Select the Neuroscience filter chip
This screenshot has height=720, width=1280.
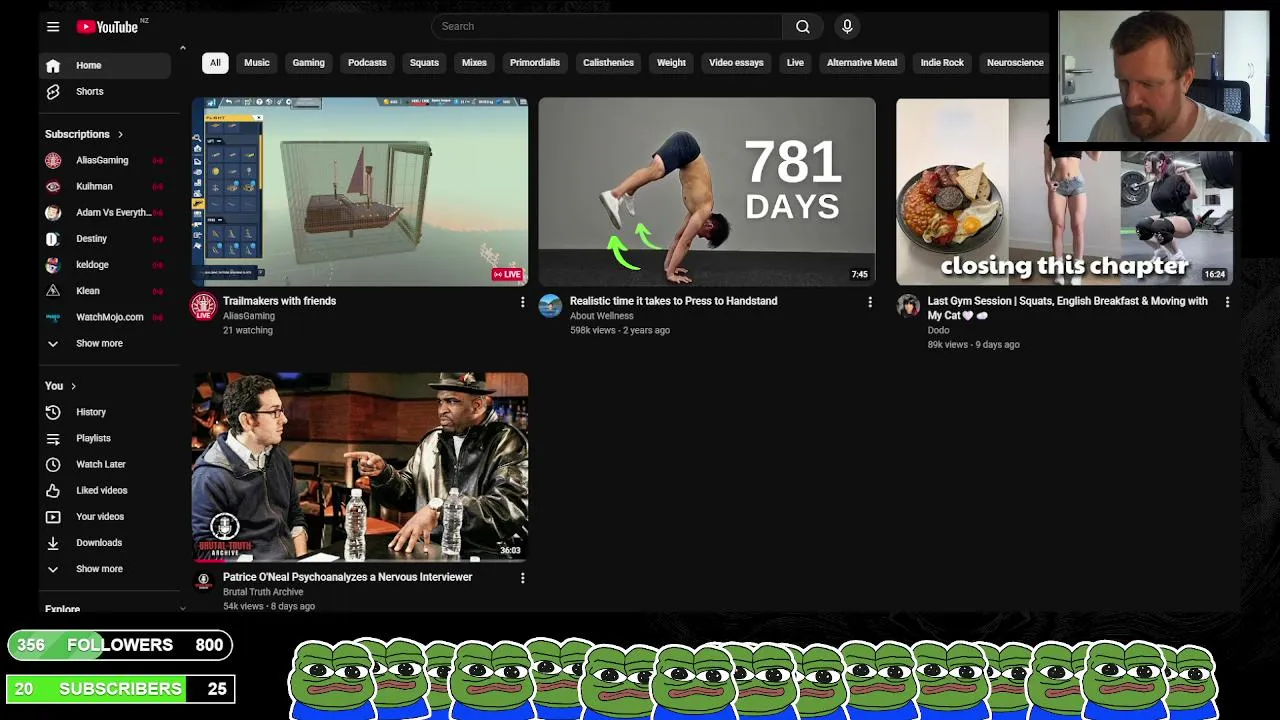click(1015, 62)
